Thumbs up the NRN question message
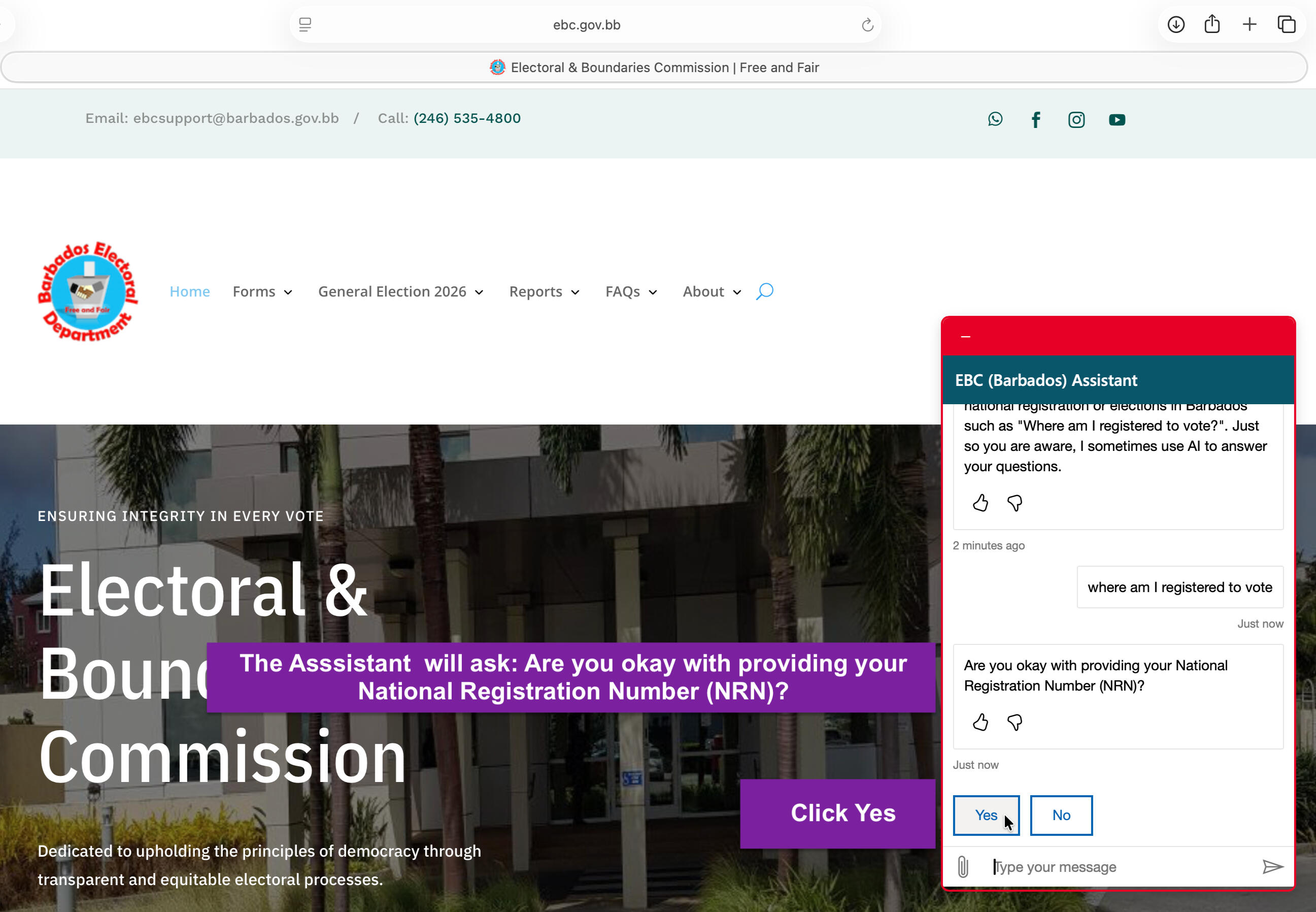The width and height of the screenshot is (1316, 912). (x=980, y=722)
